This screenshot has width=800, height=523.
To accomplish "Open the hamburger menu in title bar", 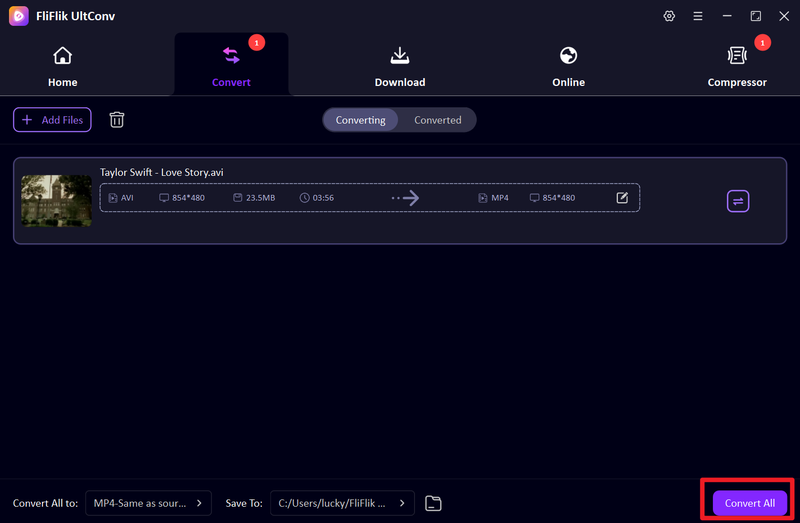I will pos(697,16).
